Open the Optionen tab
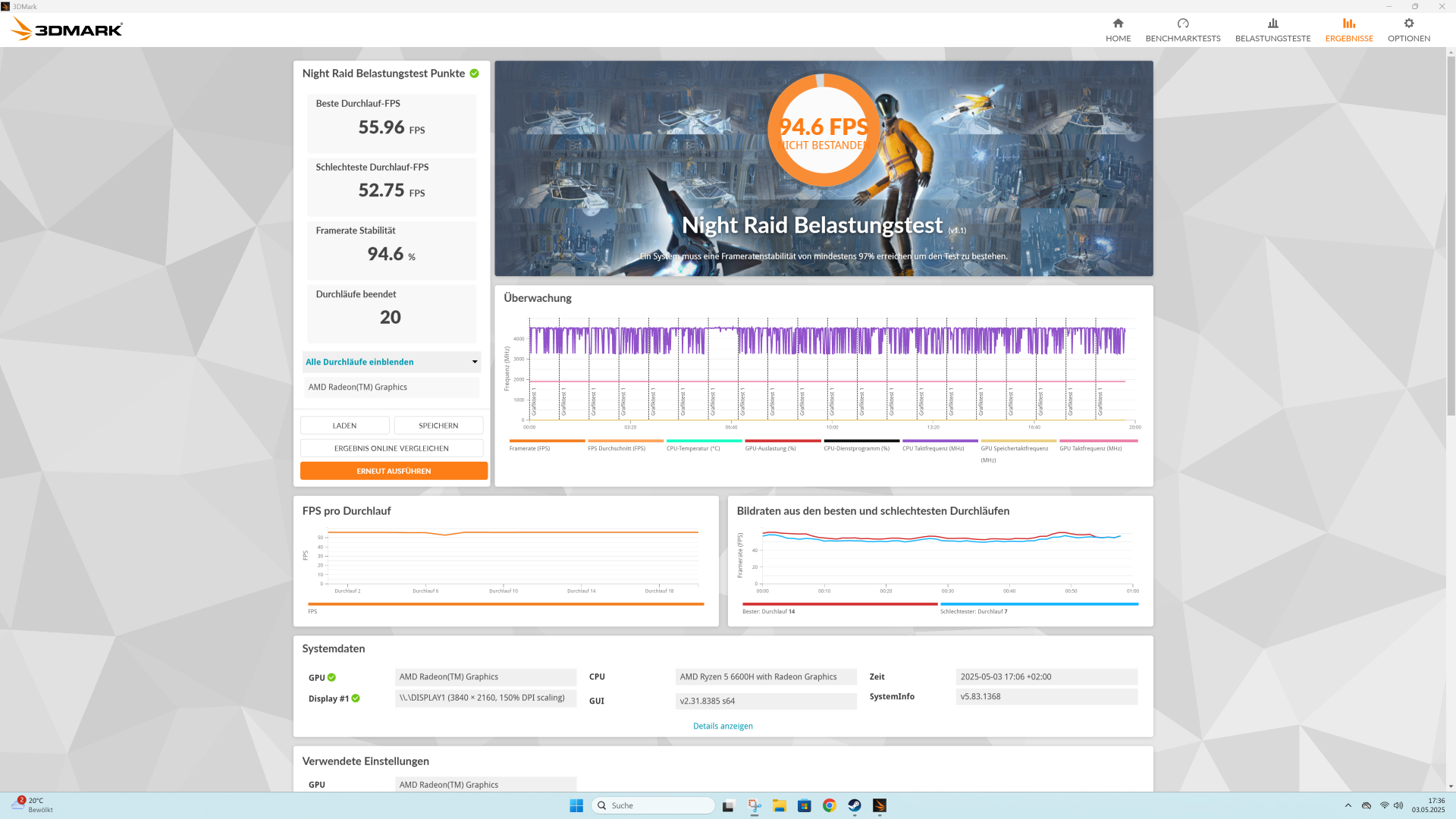Screen dimensions: 1456x819 [x=1409, y=30]
